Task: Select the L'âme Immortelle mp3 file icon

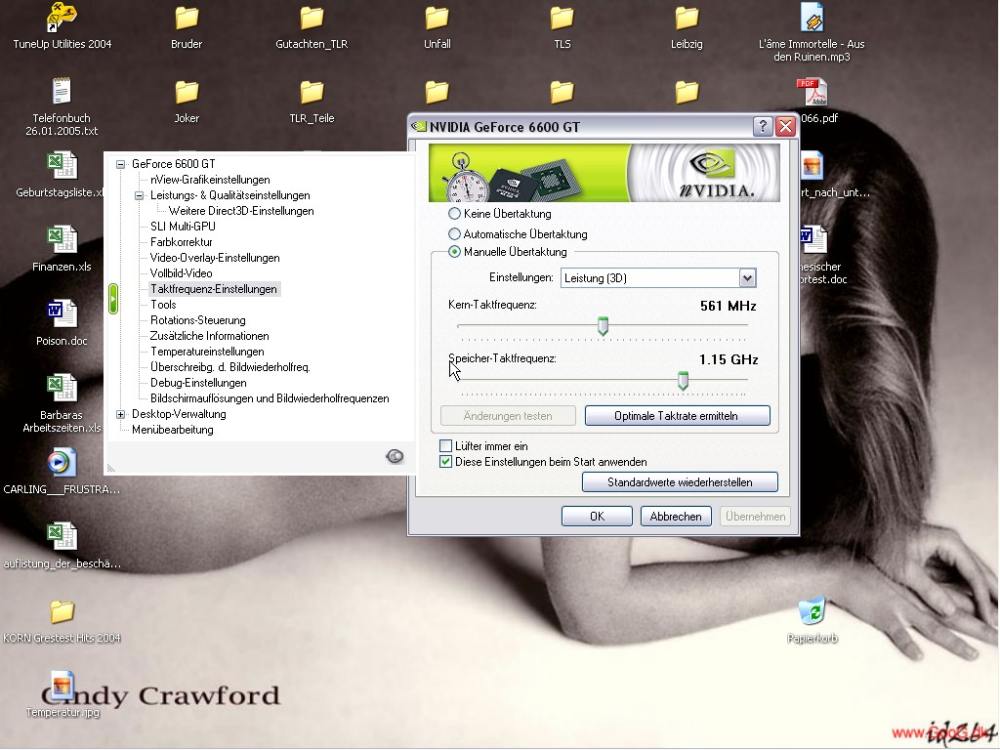Action: (812, 17)
